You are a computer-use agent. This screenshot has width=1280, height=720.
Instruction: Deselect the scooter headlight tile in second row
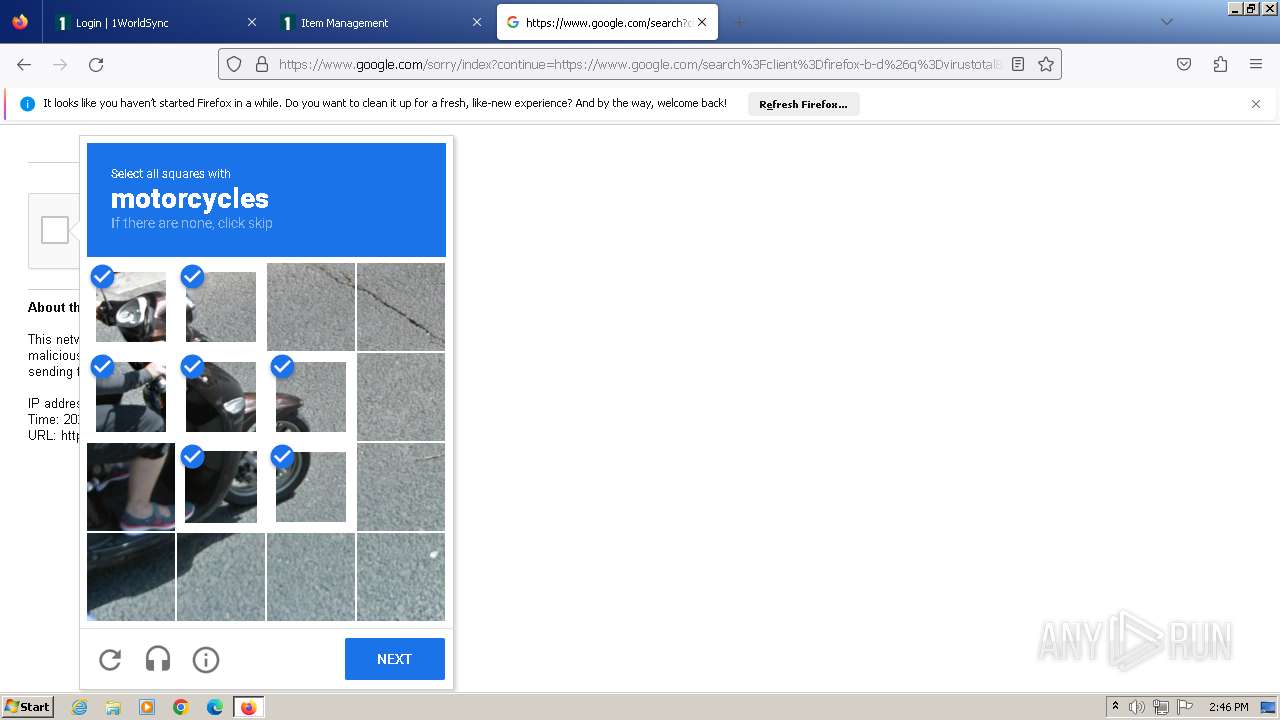click(221, 397)
